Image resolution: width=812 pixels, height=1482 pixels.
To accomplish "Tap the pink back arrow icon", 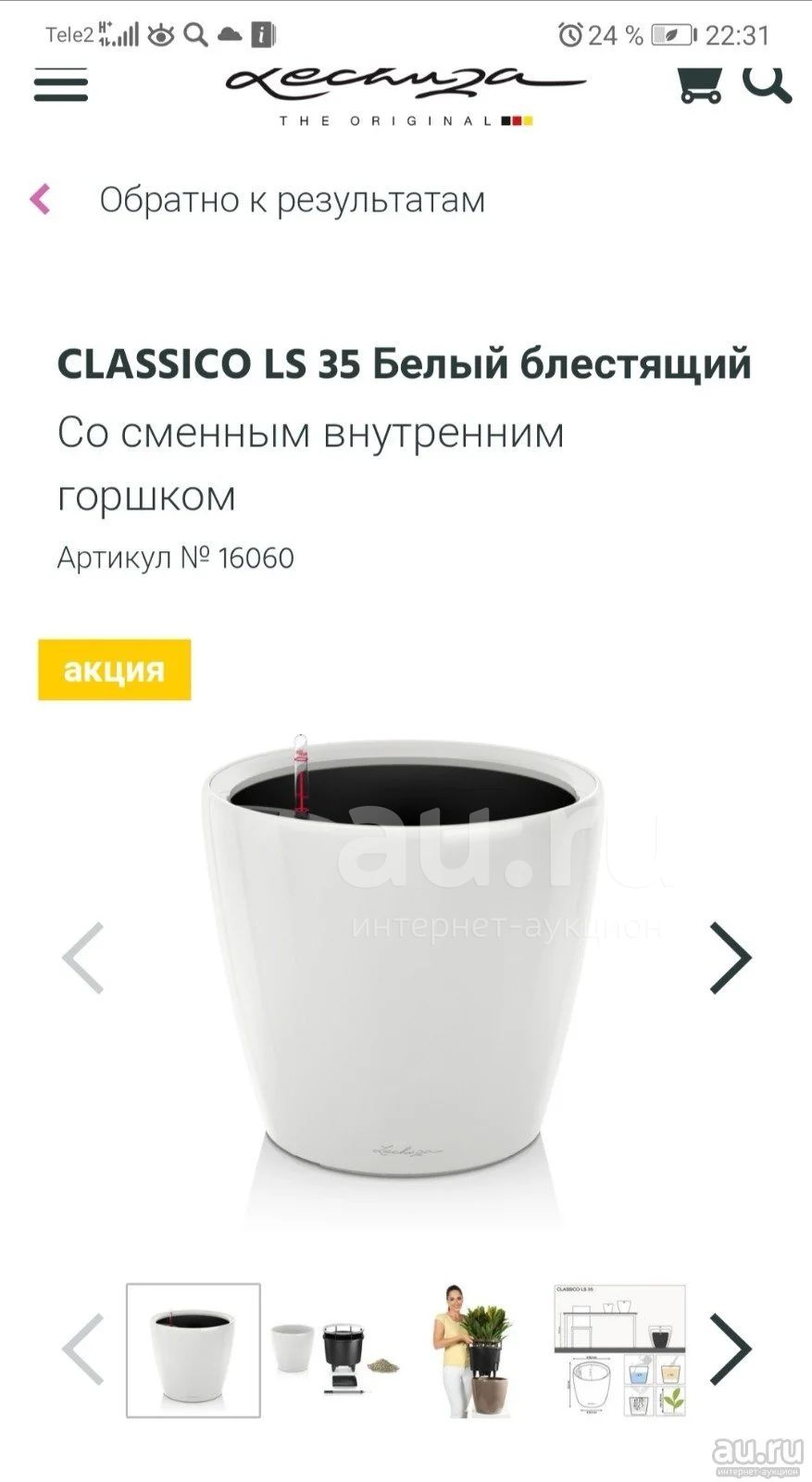I will point(40,199).
